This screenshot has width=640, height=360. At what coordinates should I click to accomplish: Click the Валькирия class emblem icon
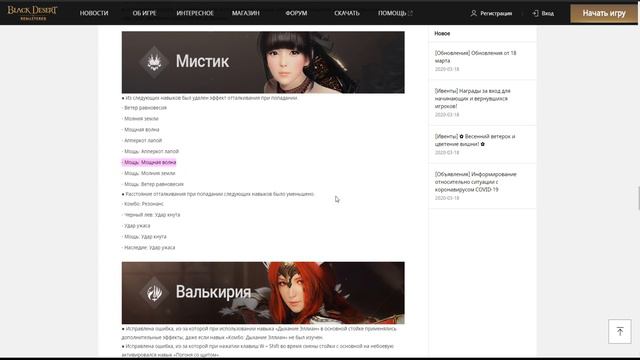(154, 292)
